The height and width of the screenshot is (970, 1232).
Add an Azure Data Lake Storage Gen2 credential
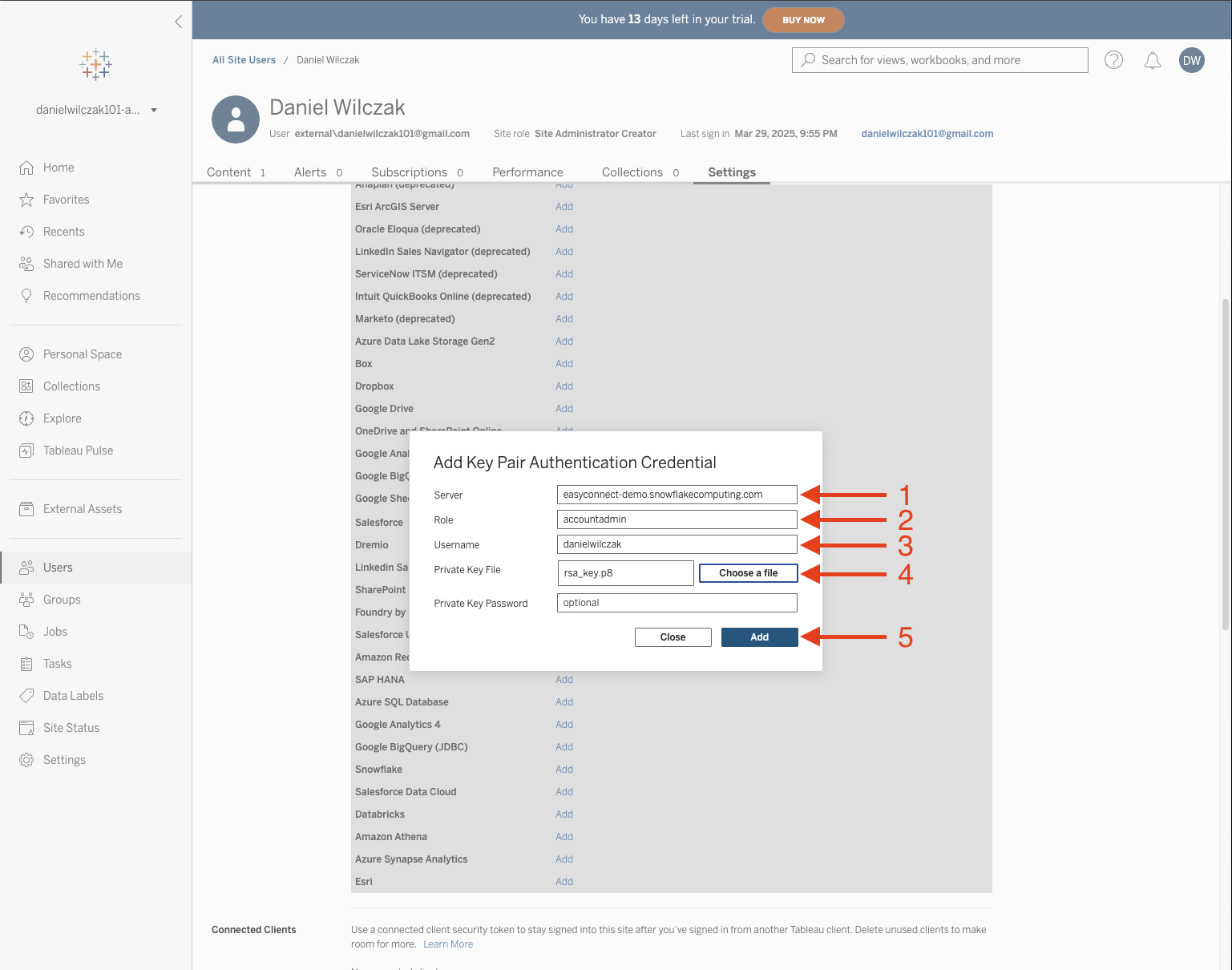click(x=564, y=342)
